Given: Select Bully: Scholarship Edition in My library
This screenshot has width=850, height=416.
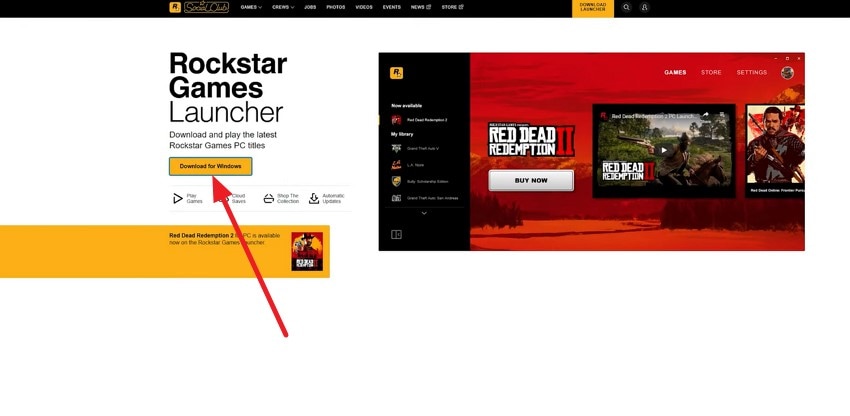Looking at the screenshot, I should click(420, 182).
